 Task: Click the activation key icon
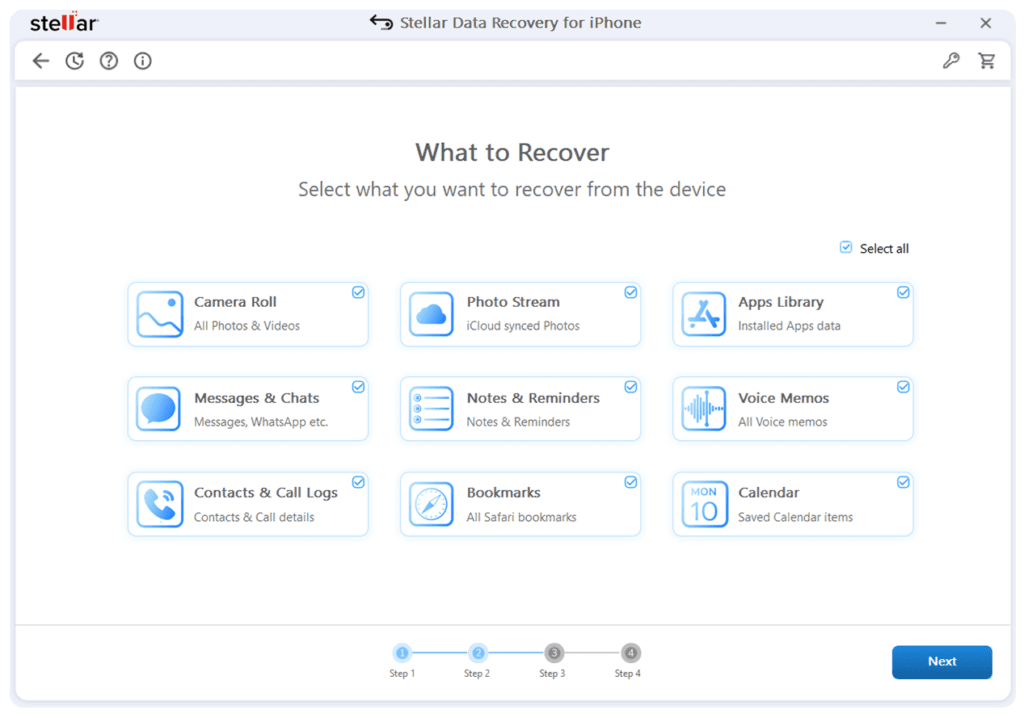(x=951, y=61)
